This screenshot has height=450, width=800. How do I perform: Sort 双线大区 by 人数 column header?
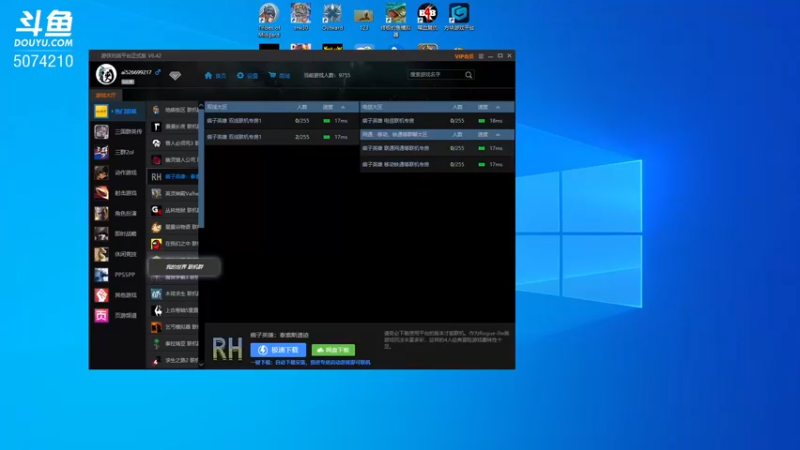point(302,107)
